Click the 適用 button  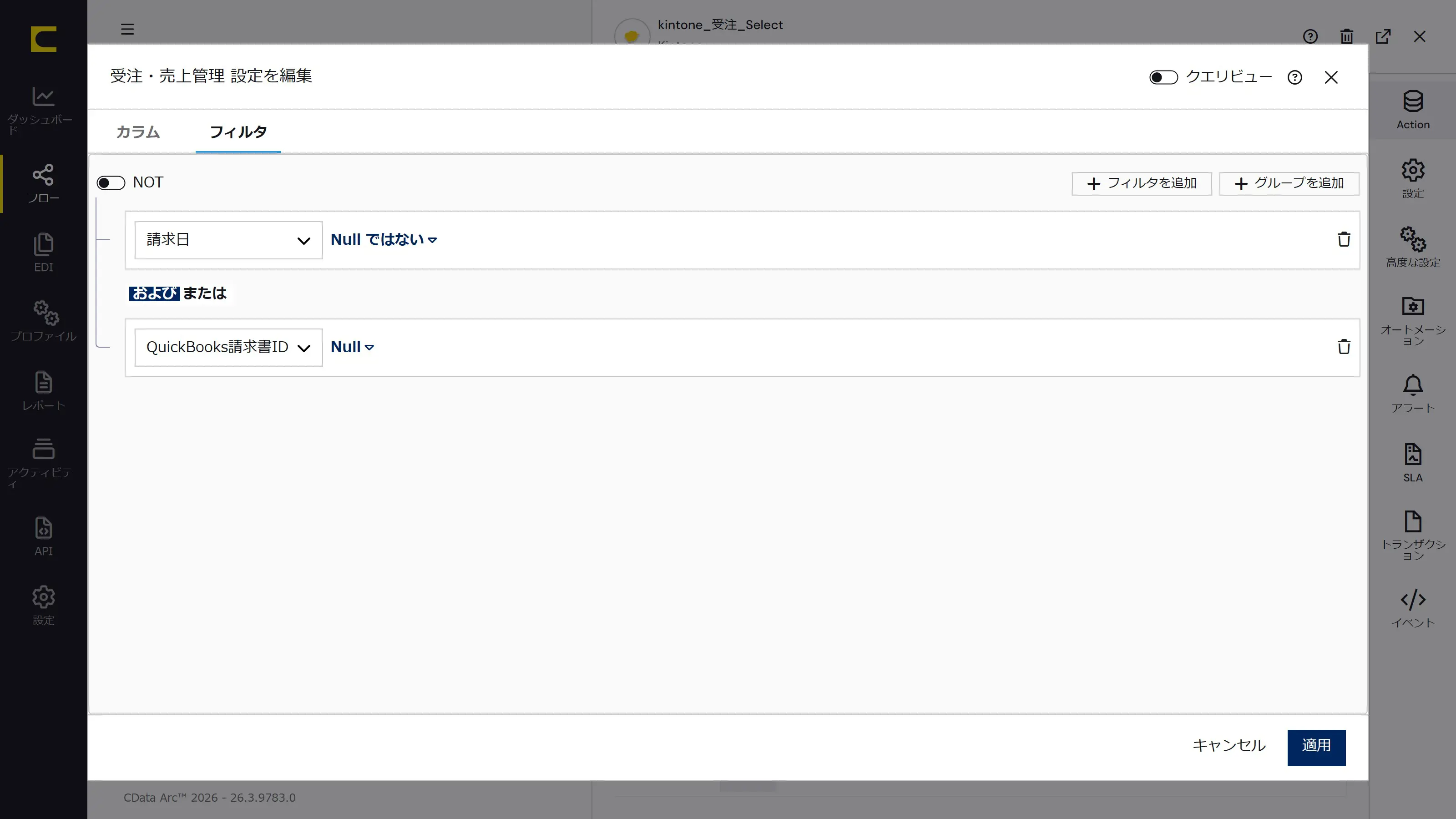(1316, 748)
